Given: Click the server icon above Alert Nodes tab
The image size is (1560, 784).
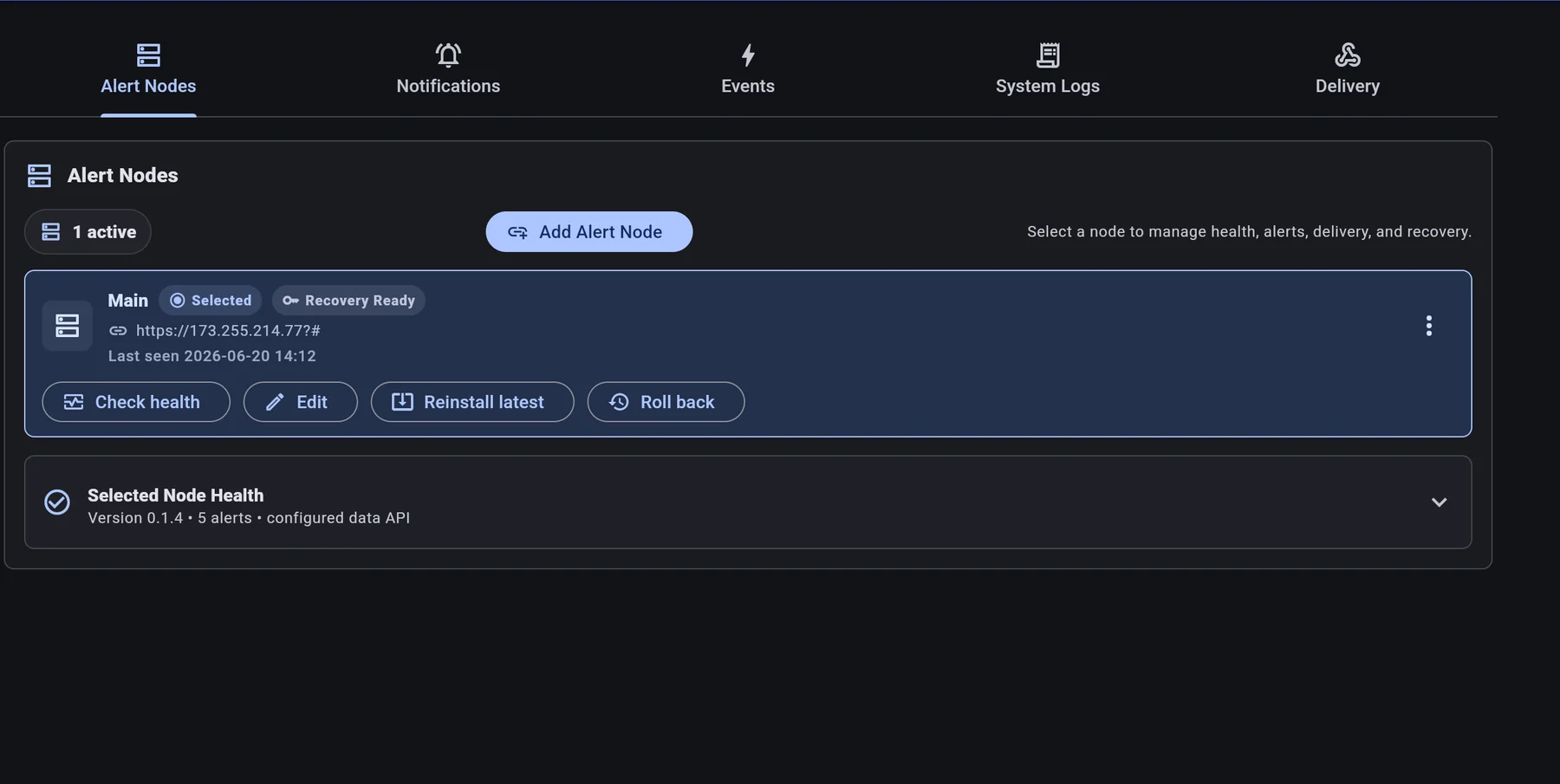Looking at the screenshot, I should click(148, 55).
